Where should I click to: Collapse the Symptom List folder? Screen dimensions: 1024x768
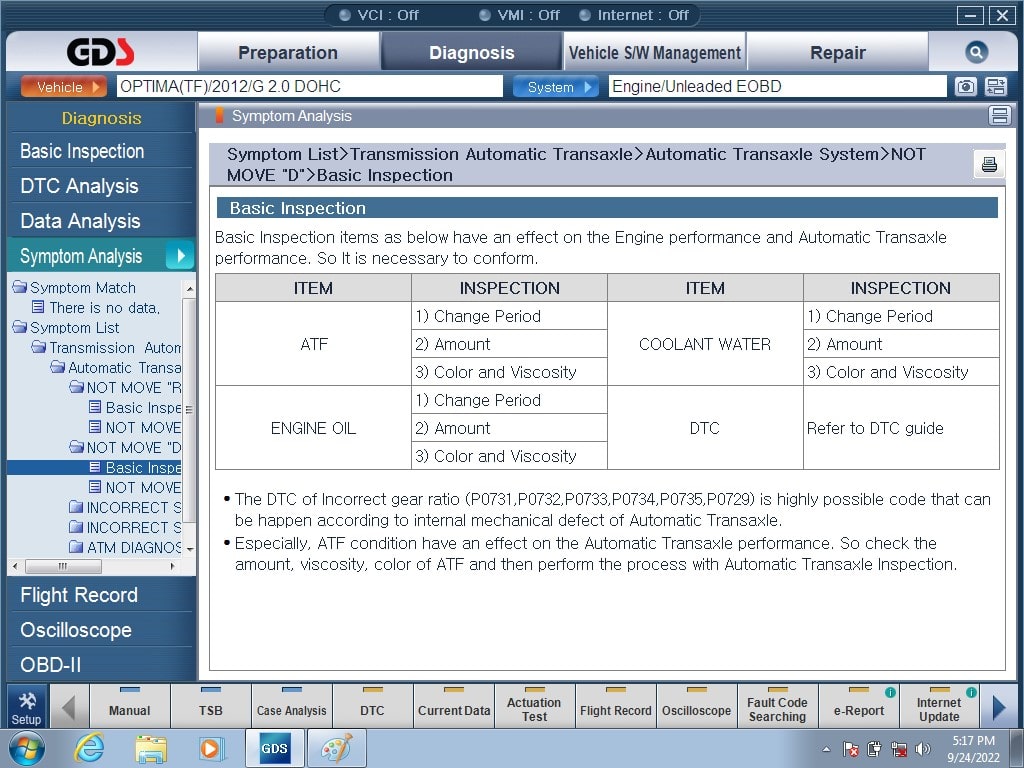click(x=20, y=327)
